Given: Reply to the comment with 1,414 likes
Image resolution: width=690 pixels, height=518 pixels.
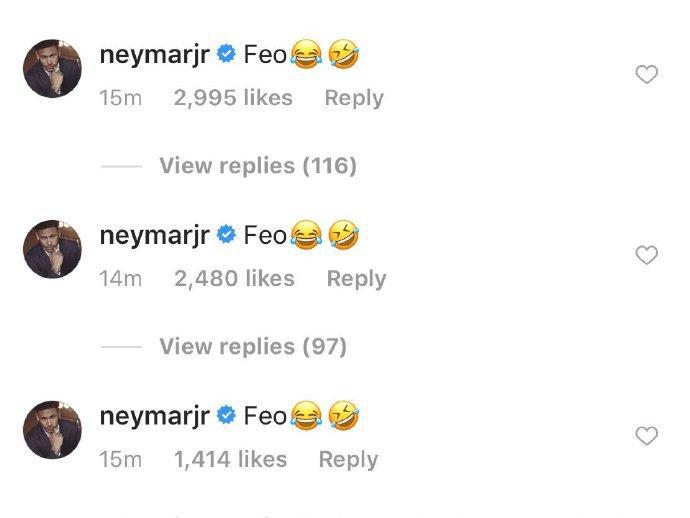Looking at the screenshot, I should coord(349,460).
